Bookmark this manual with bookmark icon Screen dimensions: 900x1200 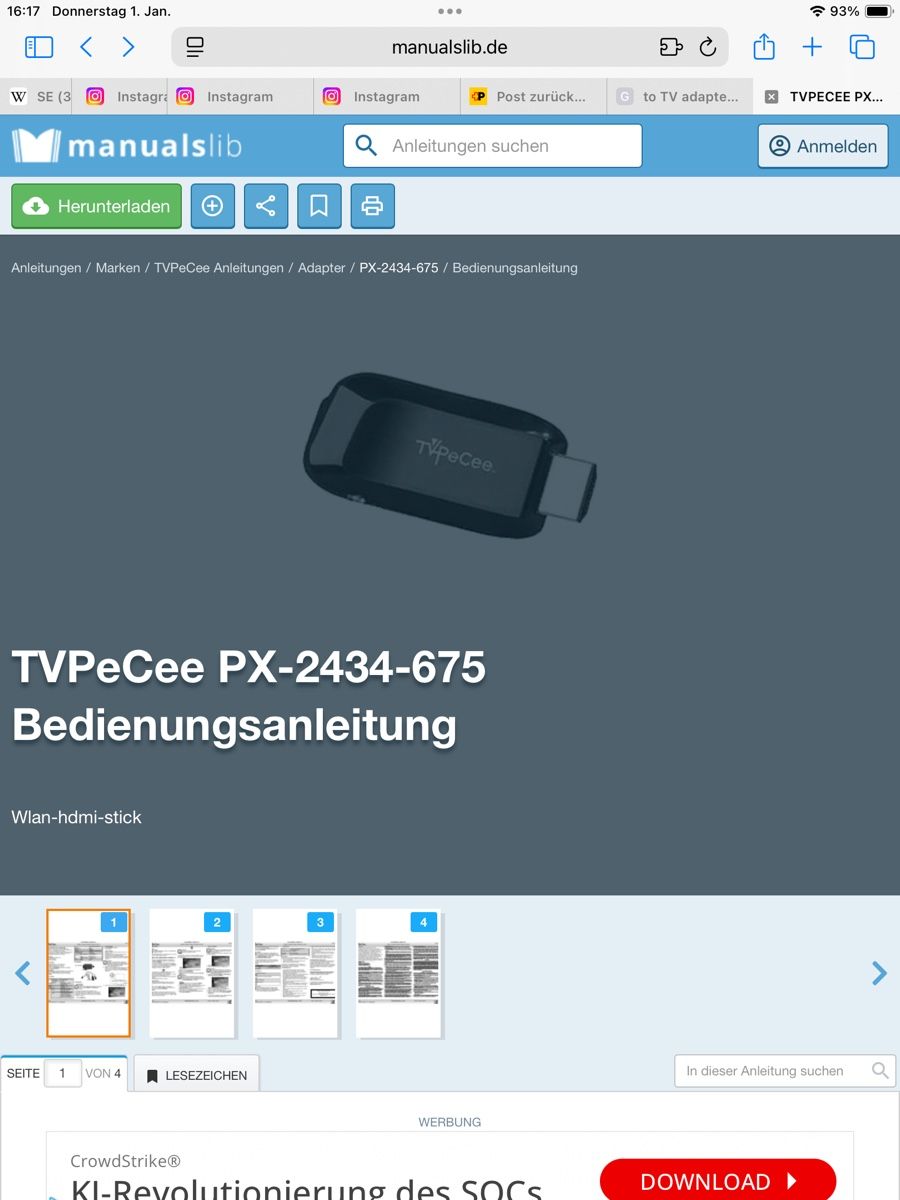pos(319,206)
